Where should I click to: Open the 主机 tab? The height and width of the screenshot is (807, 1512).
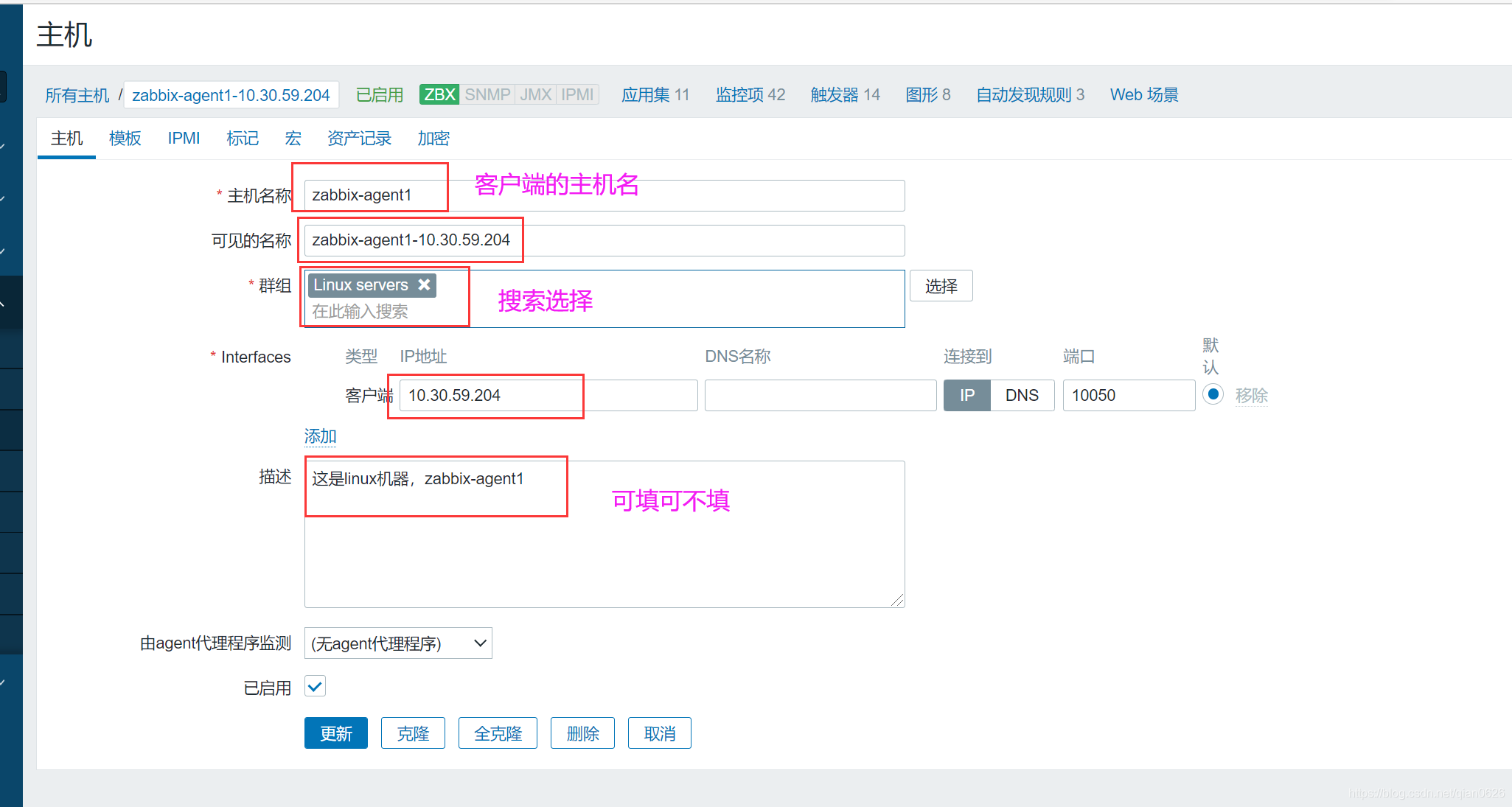pos(66,139)
